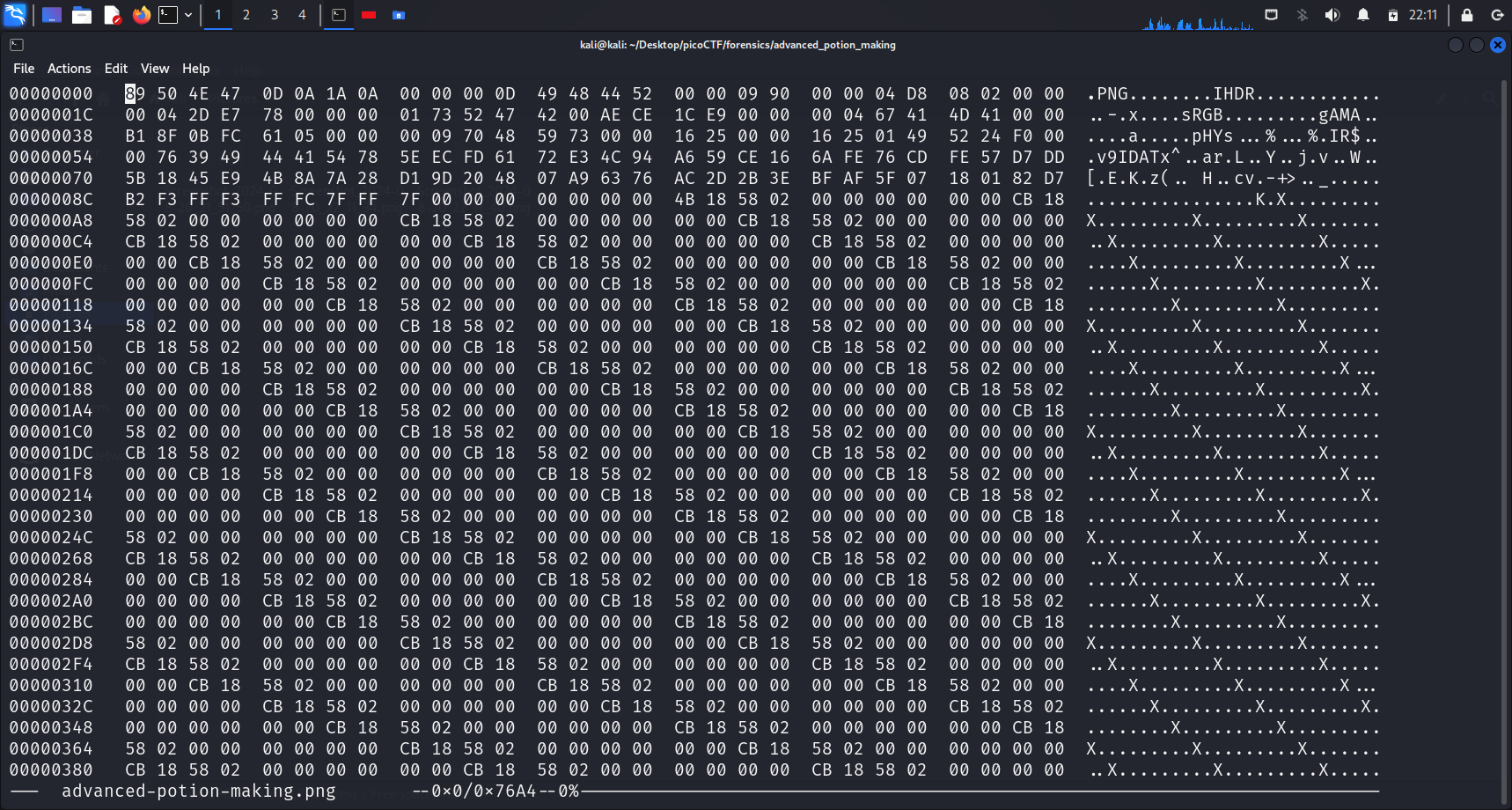This screenshot has width=1512, height=810.
Task: Open the File menu
Action: point(24,69)
